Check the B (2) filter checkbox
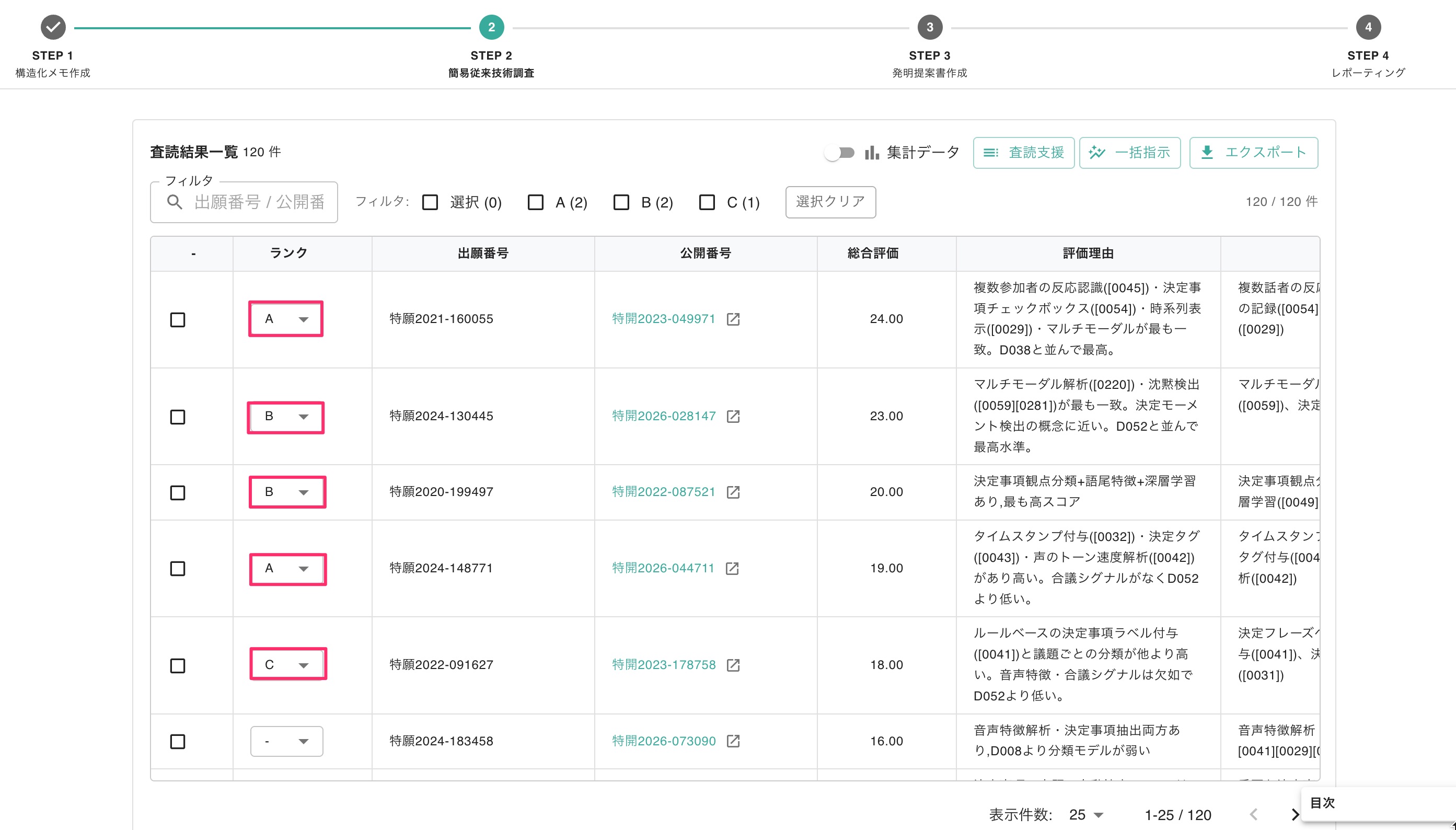The width and height of the screenshot is (1456, 830). [620, 202]
